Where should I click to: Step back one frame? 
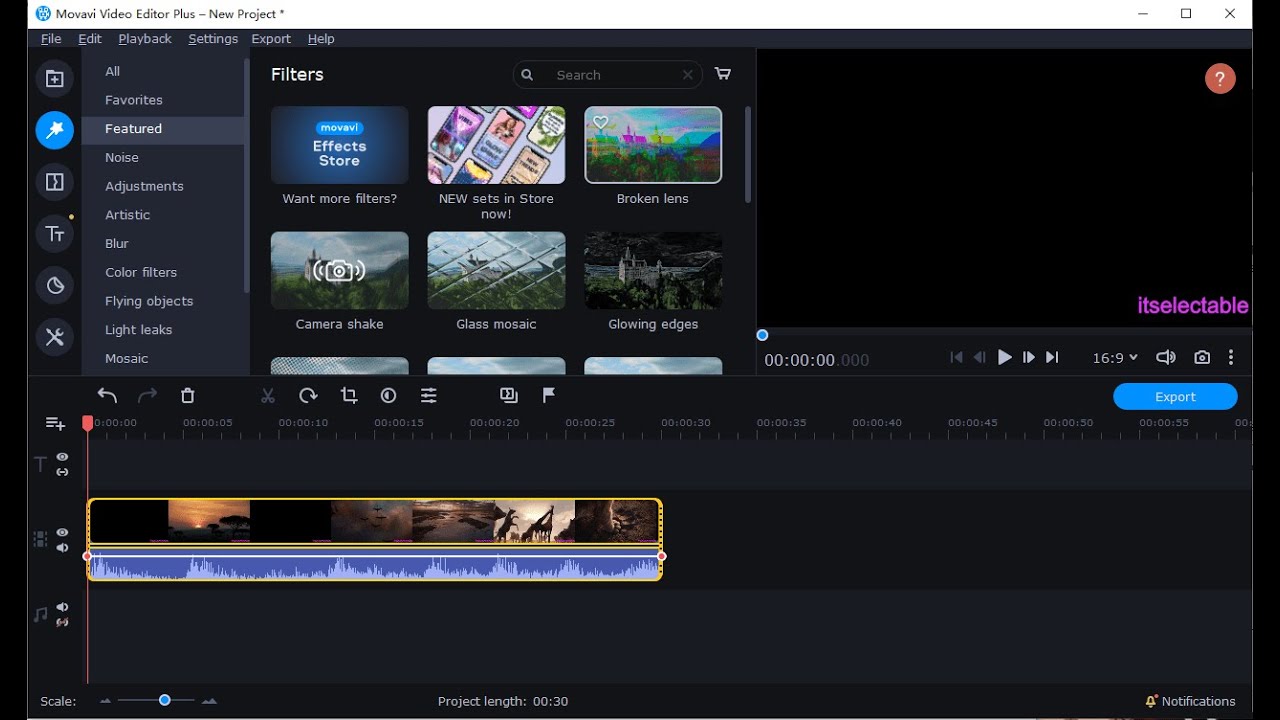point(980,358)
